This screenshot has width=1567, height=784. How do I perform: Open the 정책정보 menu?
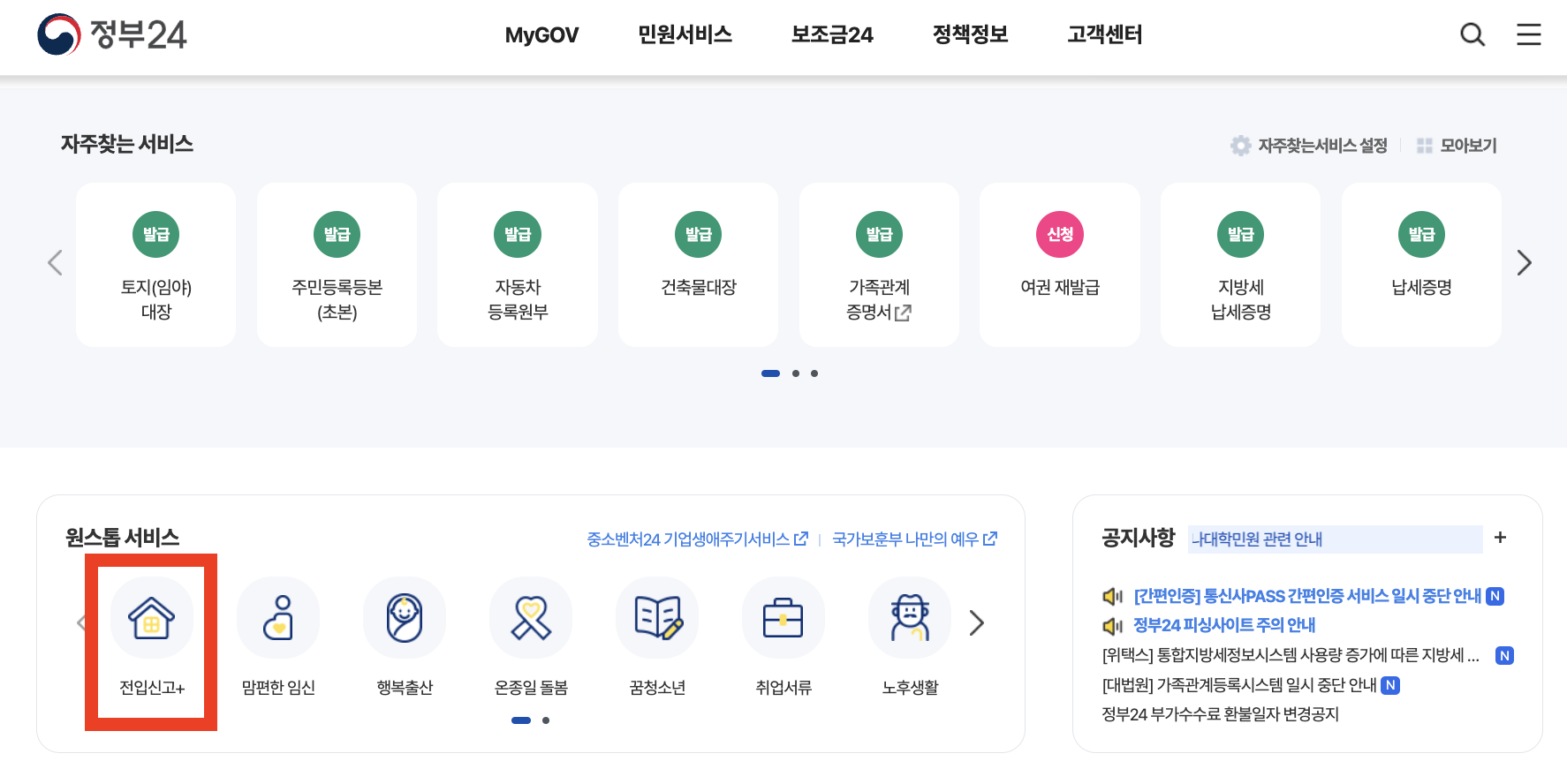click(x=970, y=34)
